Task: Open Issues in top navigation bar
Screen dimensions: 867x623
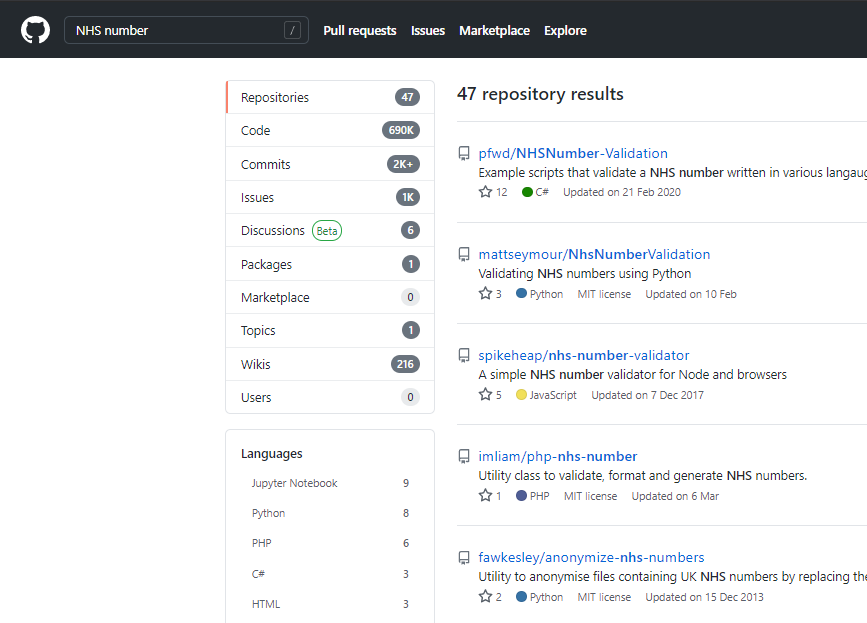Action: (427, 30)
